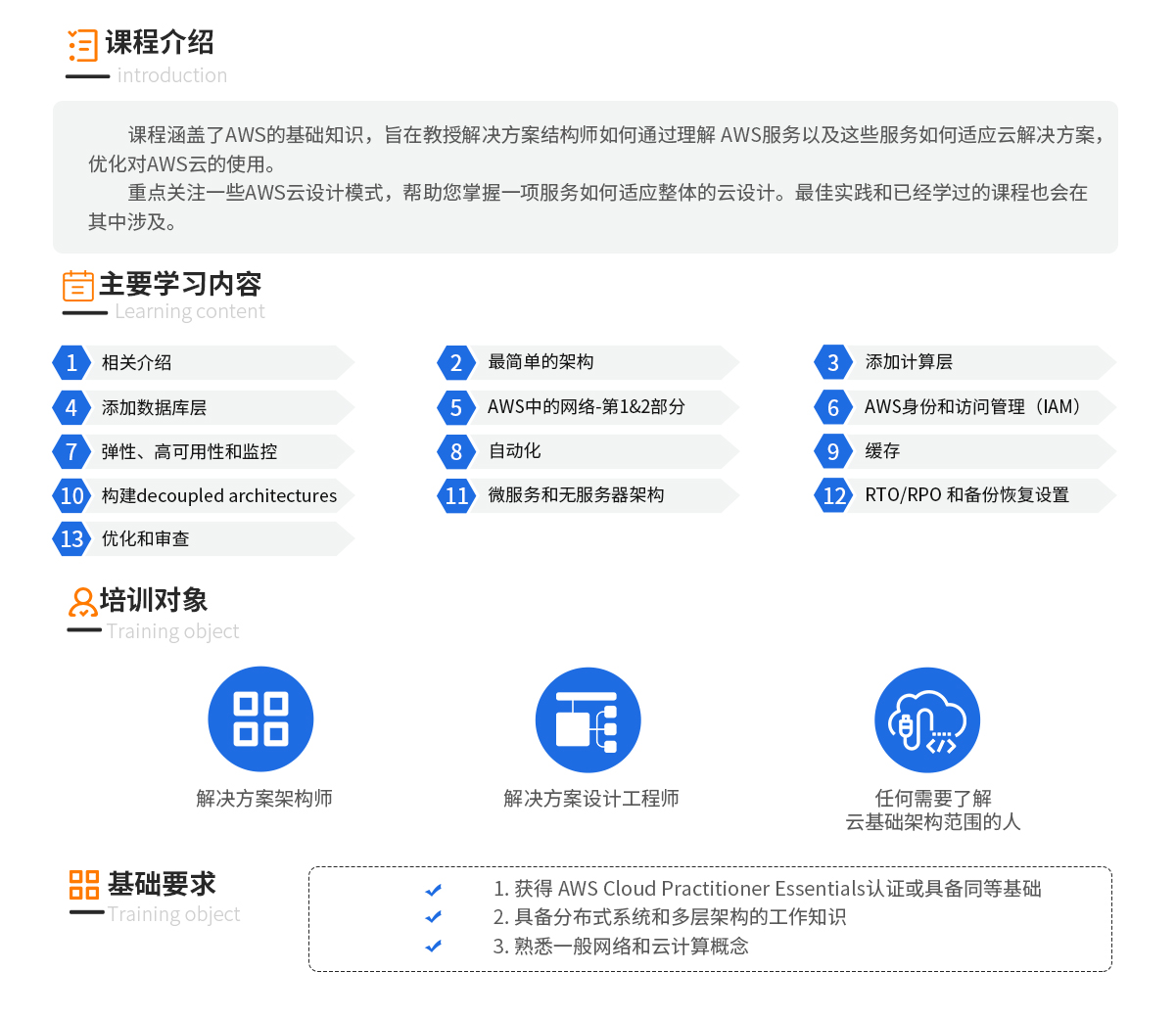1176x1018 pixels.
Task: Click the 任何需要了解 云基础架构范围的人 label
Action: click(933, 810)
